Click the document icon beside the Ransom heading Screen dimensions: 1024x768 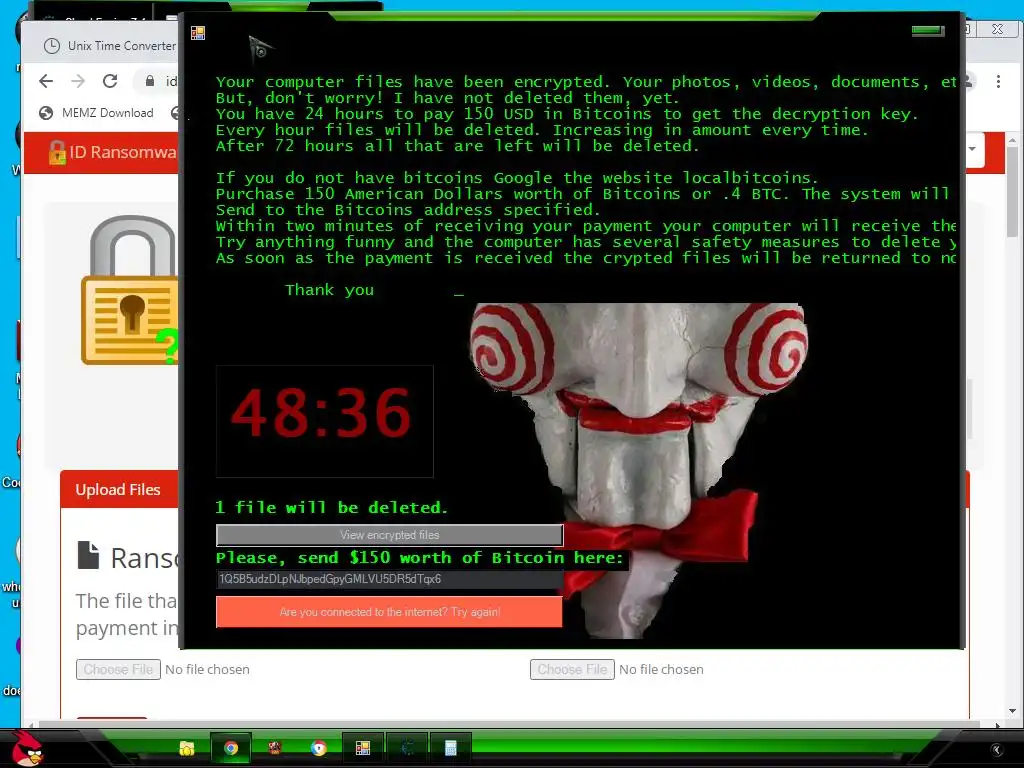point(88,556)
